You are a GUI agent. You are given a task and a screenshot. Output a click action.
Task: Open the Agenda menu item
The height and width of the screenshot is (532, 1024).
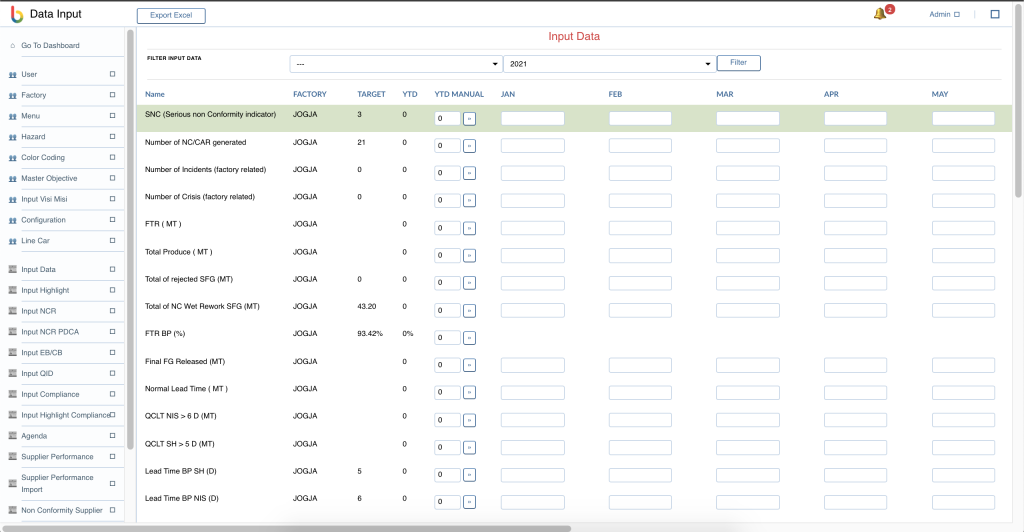(x=34, y=436)
